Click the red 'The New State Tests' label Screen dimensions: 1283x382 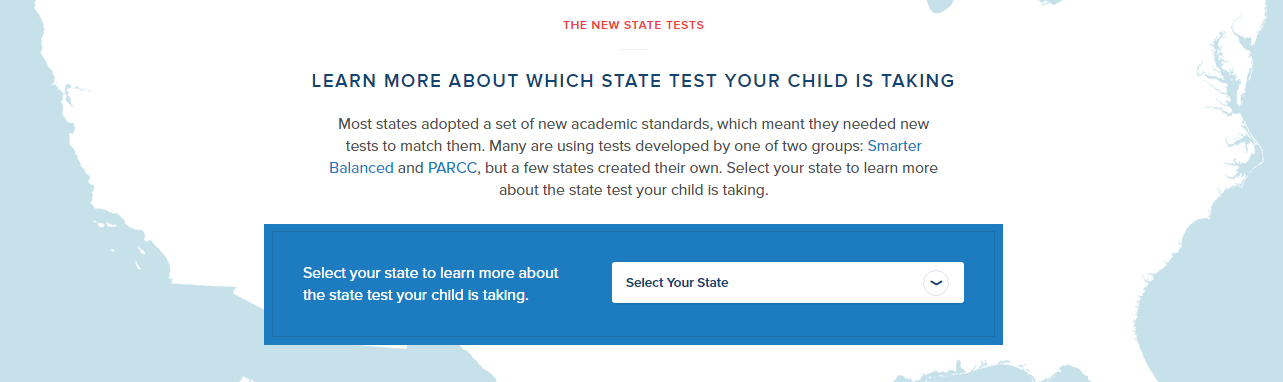click(x=633, y=25)
